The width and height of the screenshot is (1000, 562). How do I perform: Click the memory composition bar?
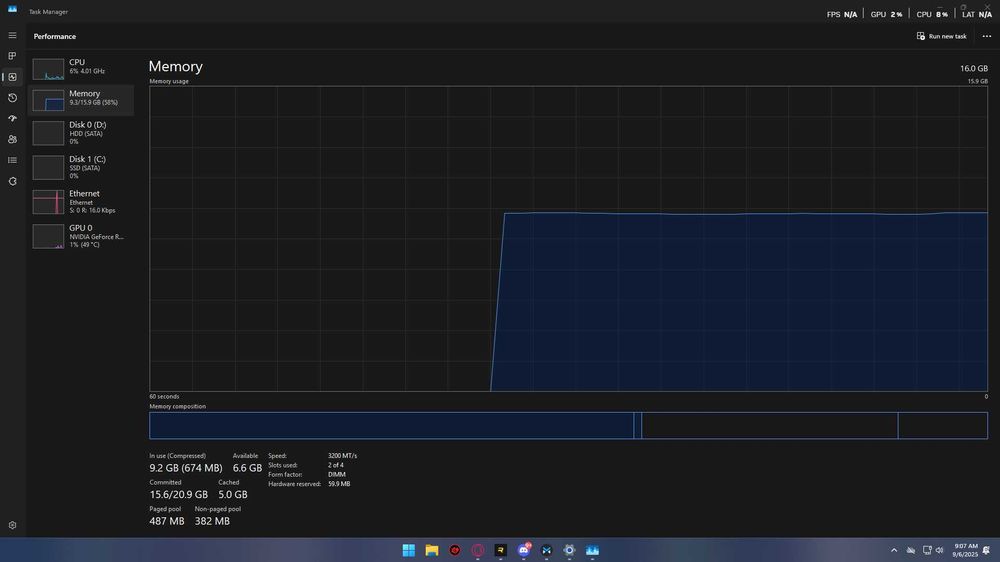(568, 425)
